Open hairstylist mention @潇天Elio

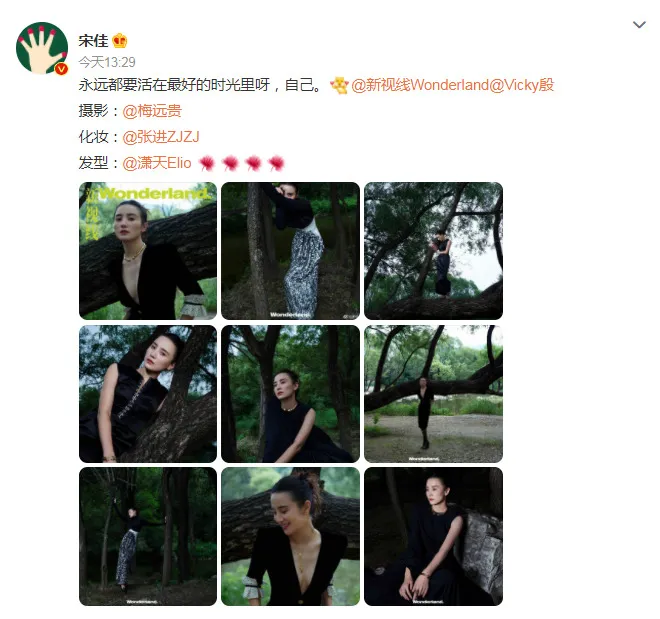point(157,163)
